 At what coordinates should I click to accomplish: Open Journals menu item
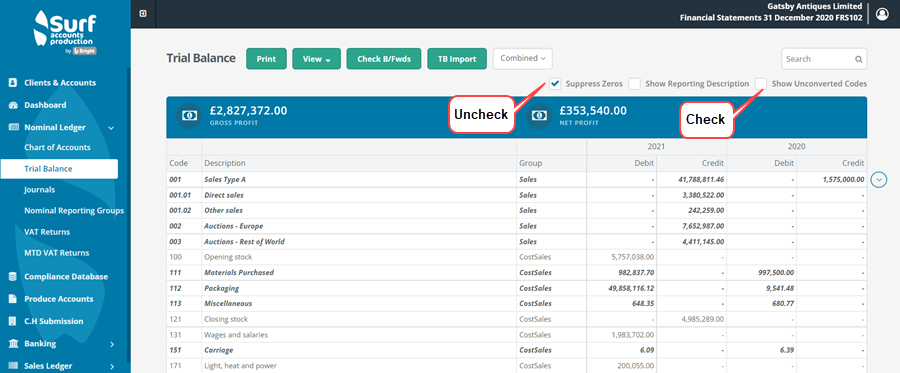40,189
